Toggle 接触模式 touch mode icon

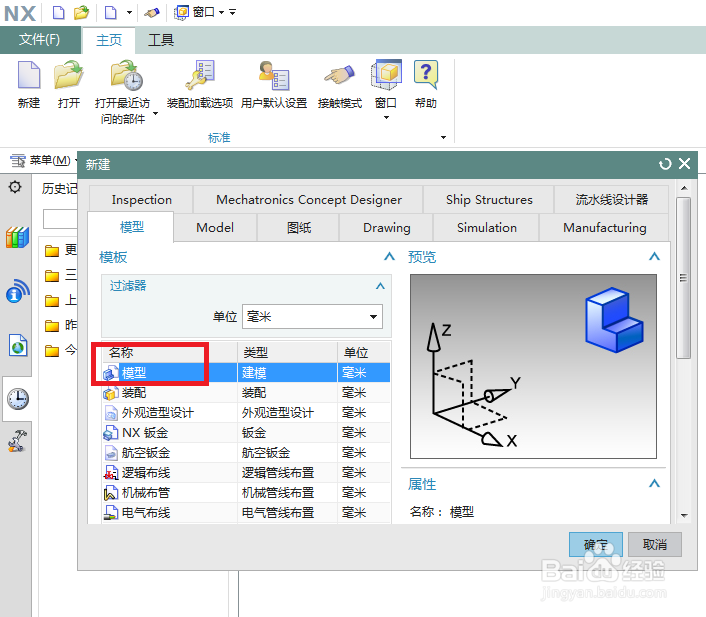pyautogui.click(x=339, y=75)
